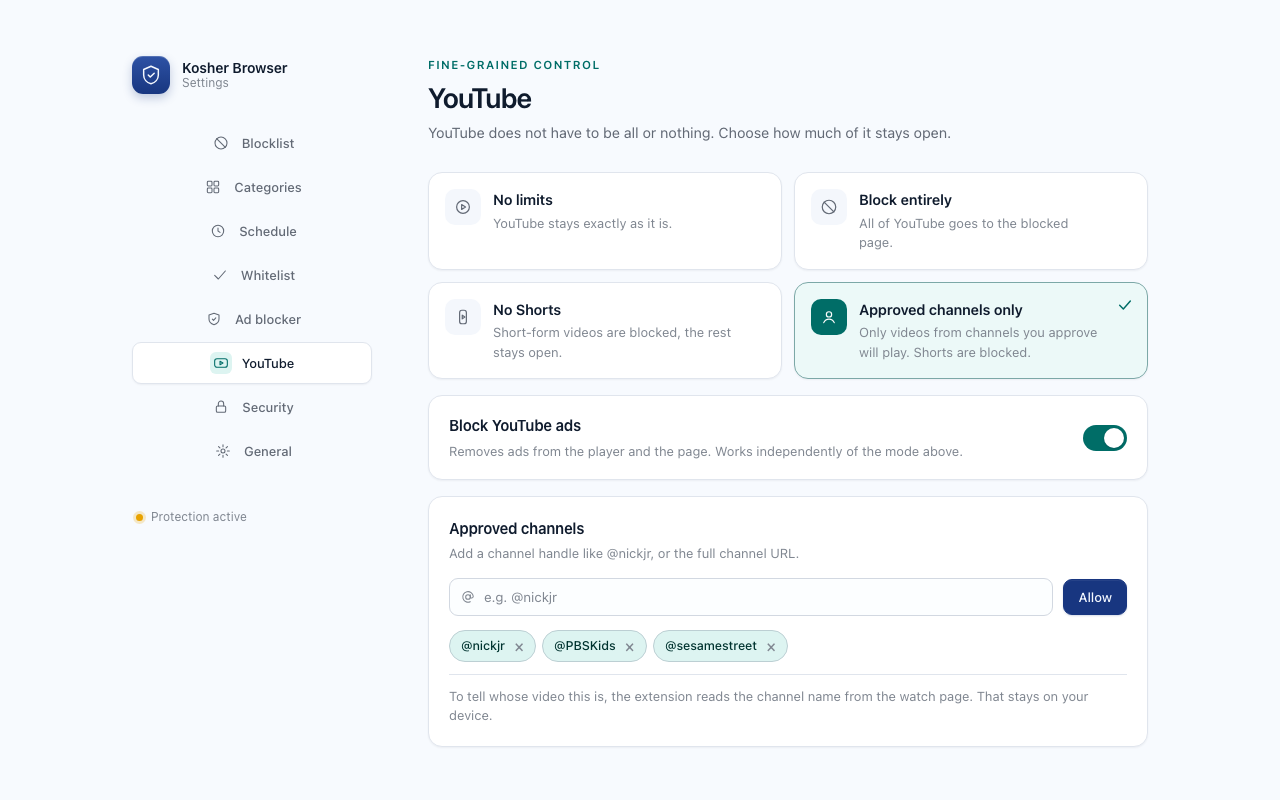
Task: Click the Schedule clock icon
Action: [x=218, y=231]
